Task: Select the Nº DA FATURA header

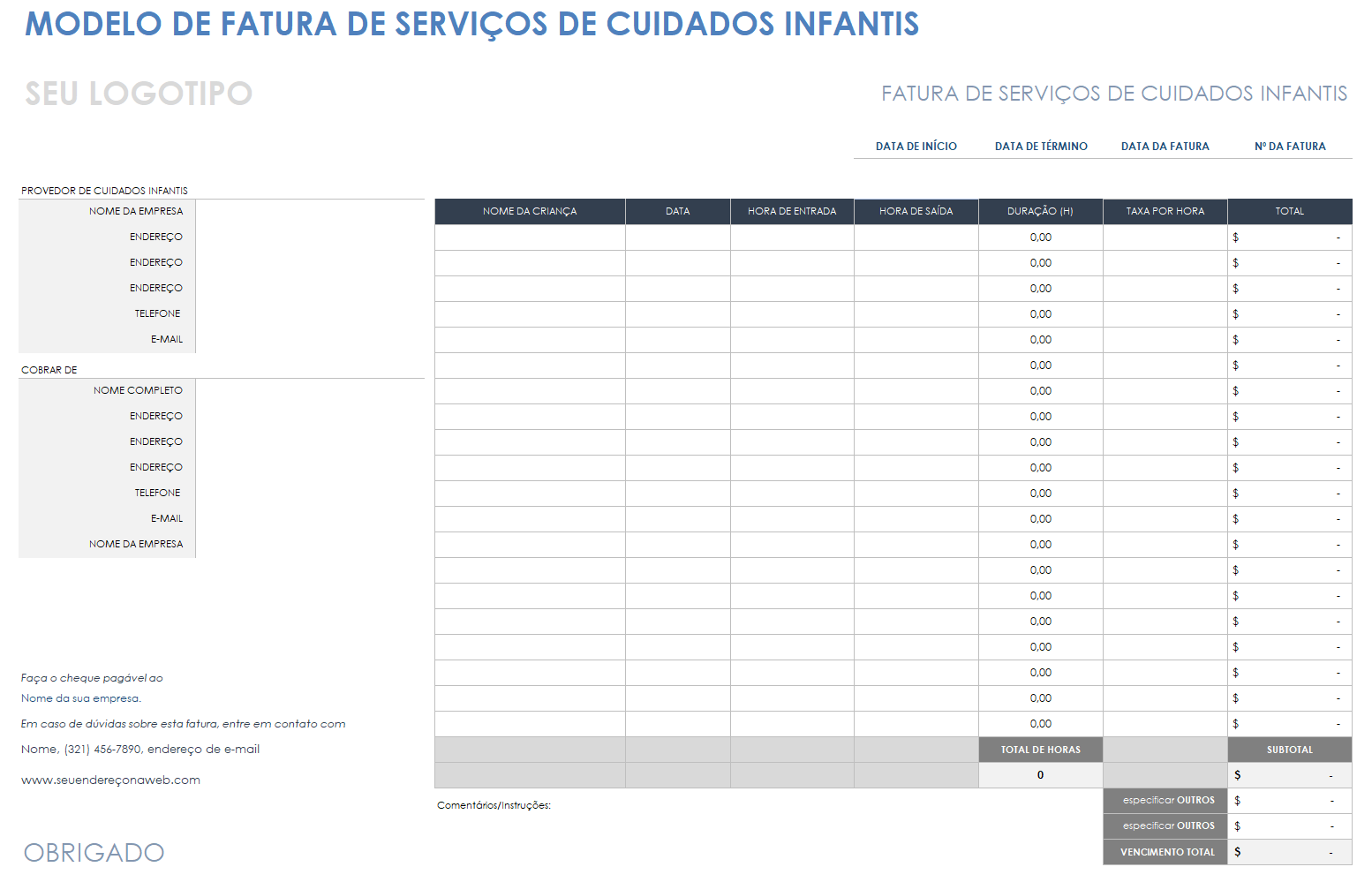Action: tap(1290, 147)
